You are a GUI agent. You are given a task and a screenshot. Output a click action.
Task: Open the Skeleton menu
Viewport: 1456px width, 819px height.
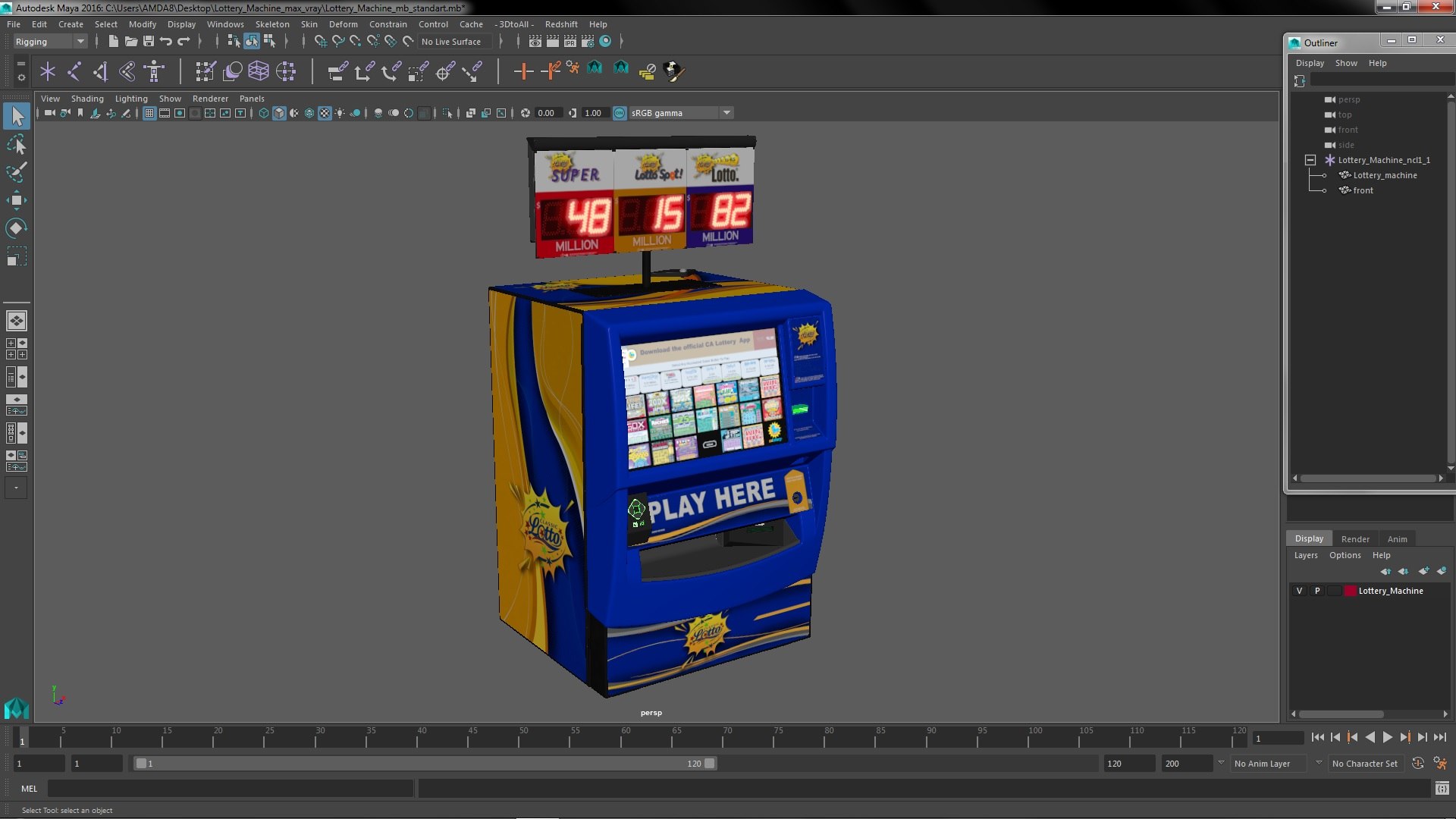[x=272, y=24]
